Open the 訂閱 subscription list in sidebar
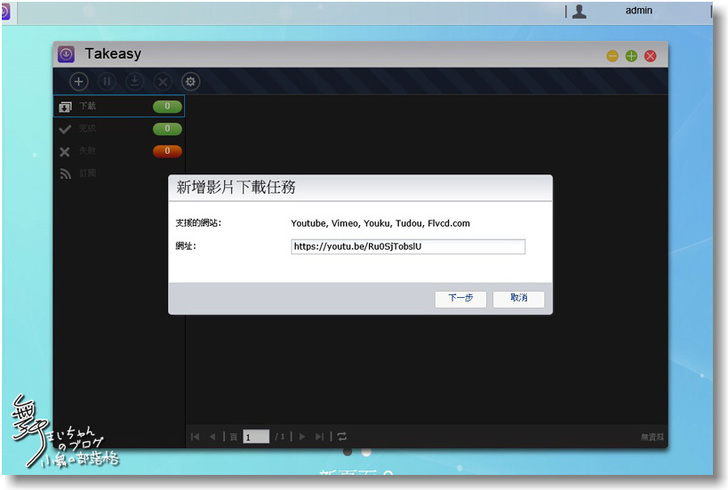The image size is (728, 490). (119, 173)
